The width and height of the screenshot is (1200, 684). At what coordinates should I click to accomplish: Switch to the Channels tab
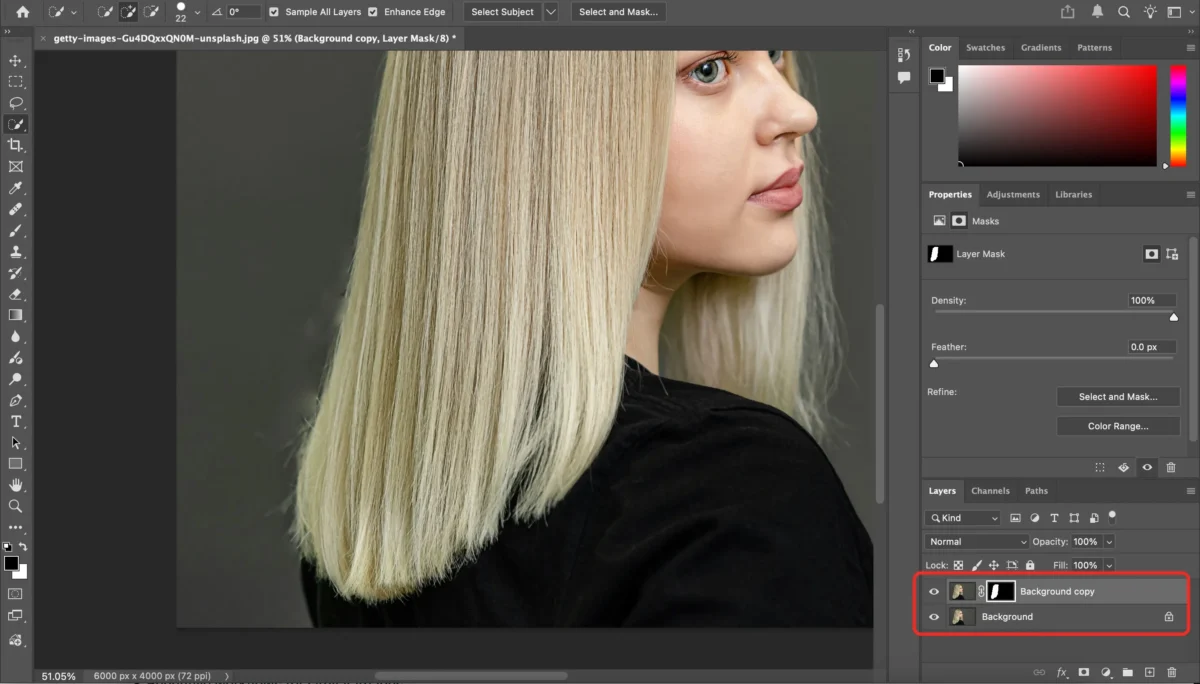[990, 490]
